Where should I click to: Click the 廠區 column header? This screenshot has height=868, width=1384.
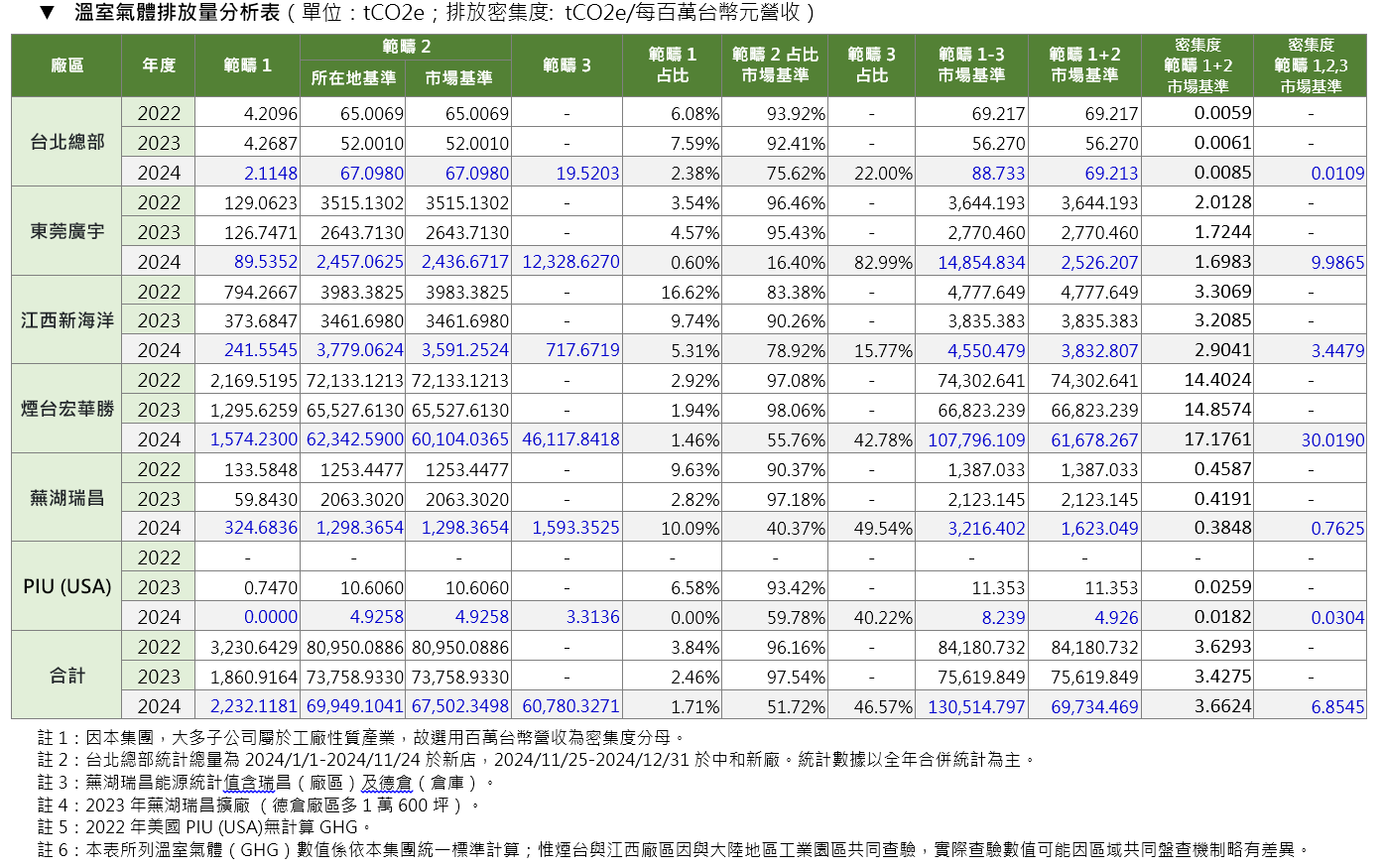pos(66,65)
